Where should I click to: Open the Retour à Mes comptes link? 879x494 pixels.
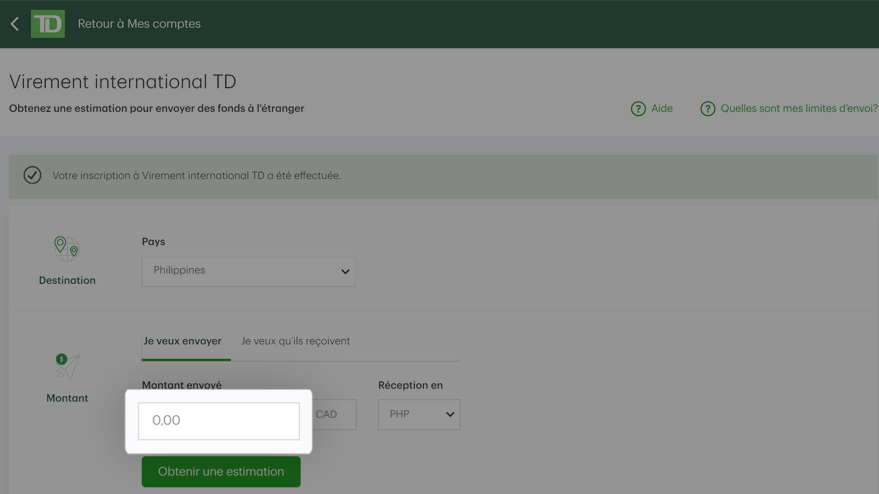pyautogui.click(x=139, y=24)
